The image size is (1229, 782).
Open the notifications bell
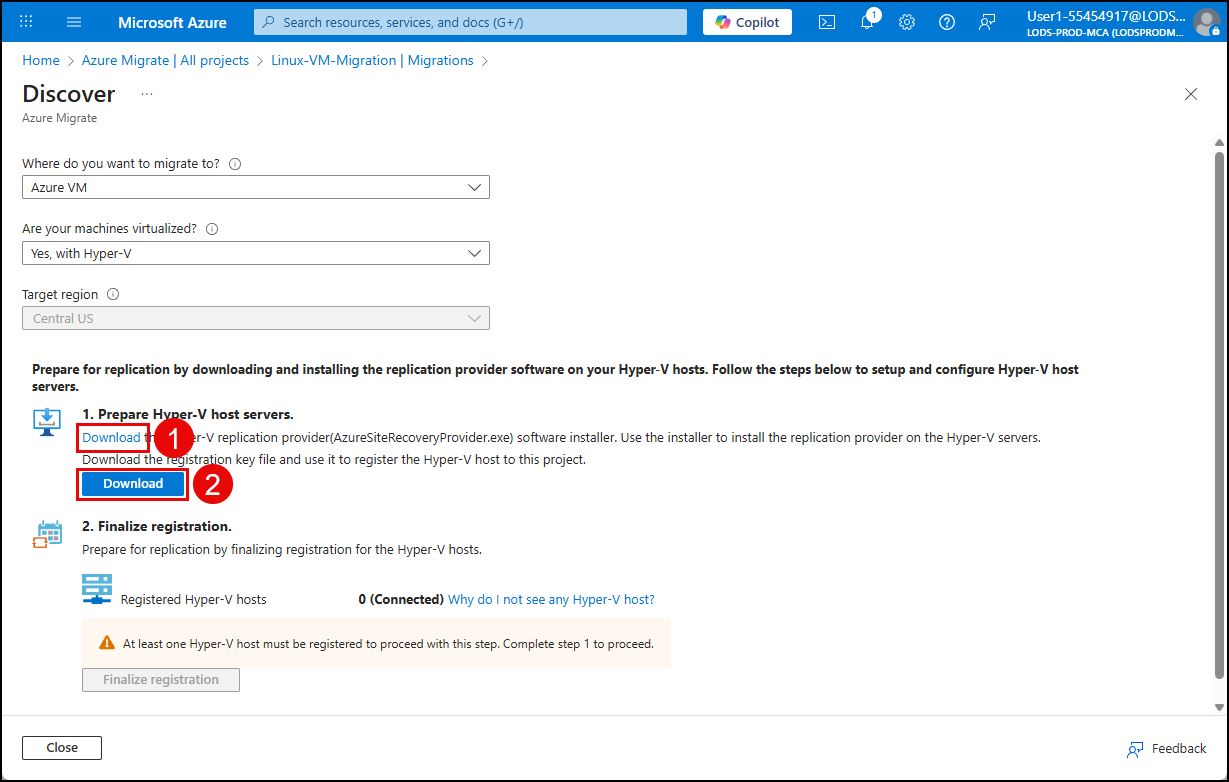pos(867,22)
